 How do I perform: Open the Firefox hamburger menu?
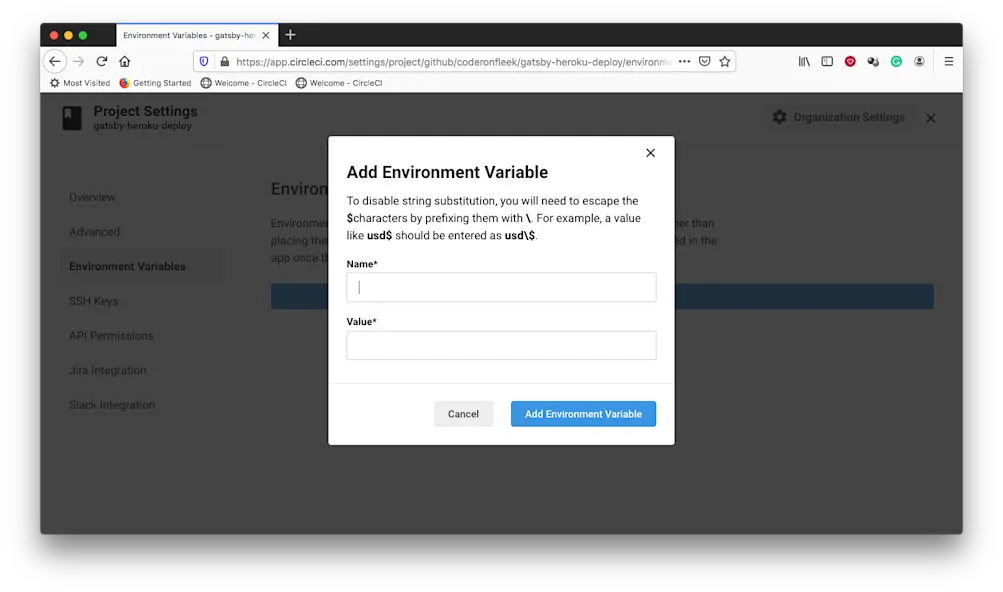point(949,61)
